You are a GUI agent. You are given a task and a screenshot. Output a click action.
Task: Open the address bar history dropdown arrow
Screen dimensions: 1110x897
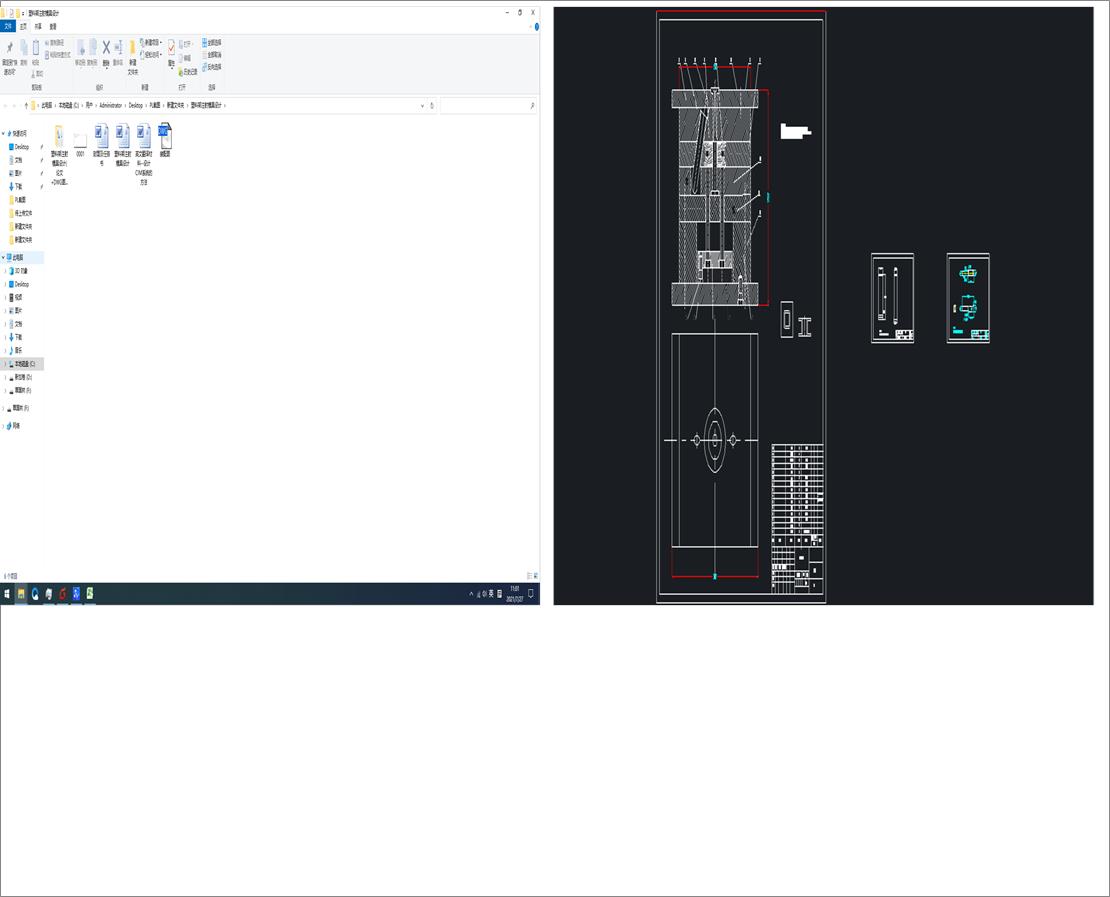423,105
